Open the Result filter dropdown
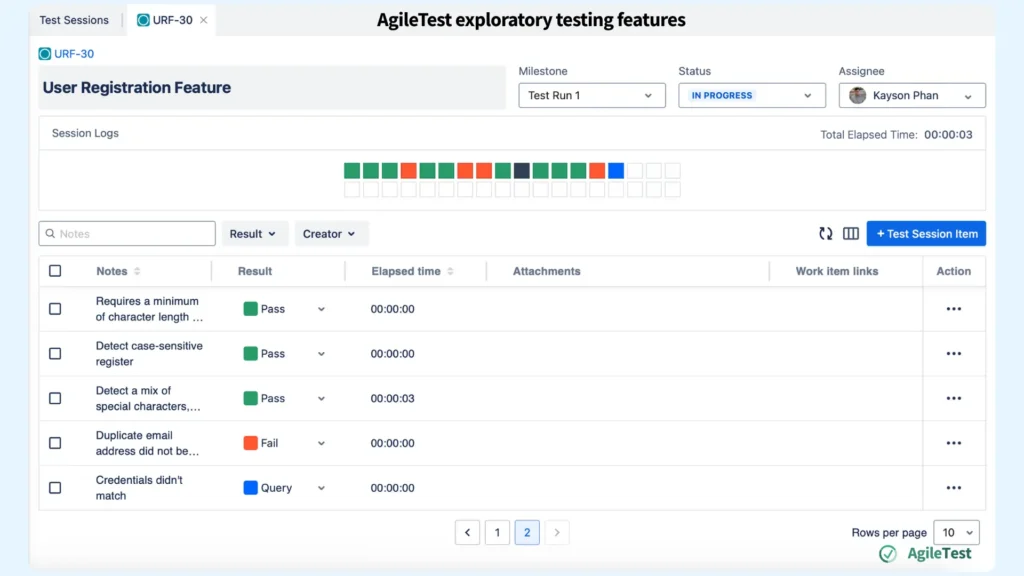This screenshot has height=576, width=1024. click(253, 234)
